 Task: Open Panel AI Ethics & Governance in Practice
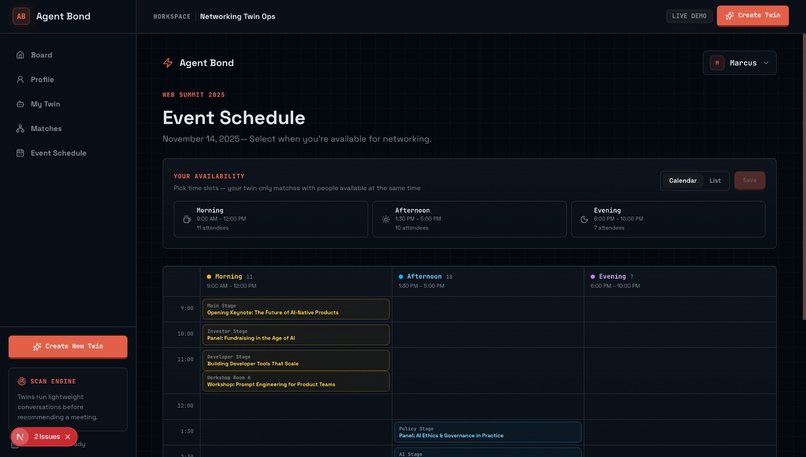click(488, 432)
